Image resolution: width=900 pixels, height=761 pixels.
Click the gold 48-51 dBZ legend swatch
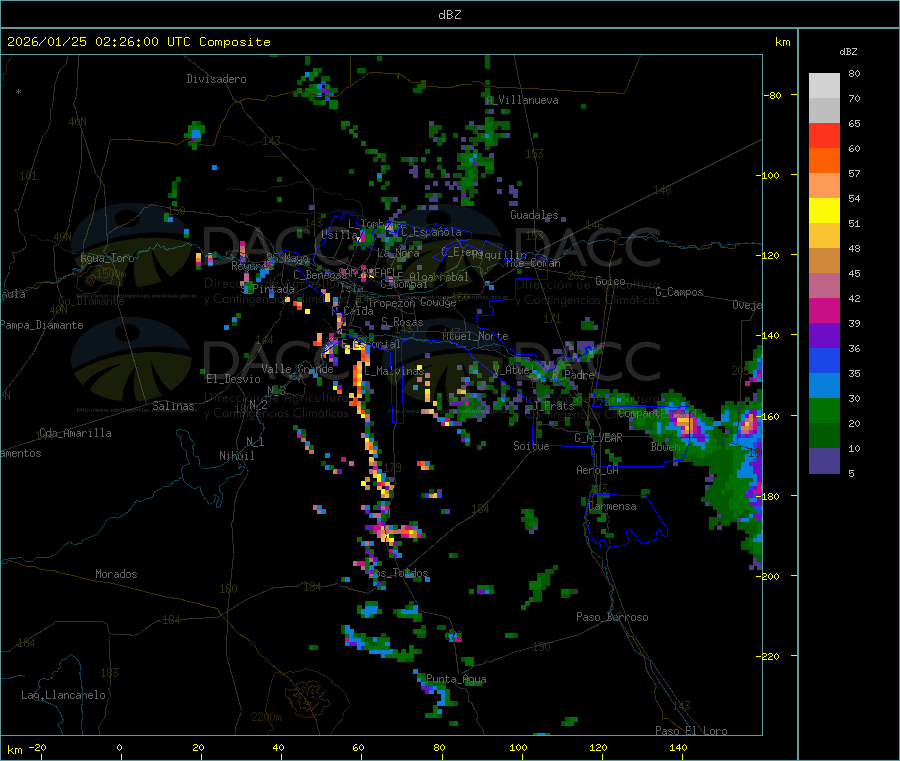[824, 236]
